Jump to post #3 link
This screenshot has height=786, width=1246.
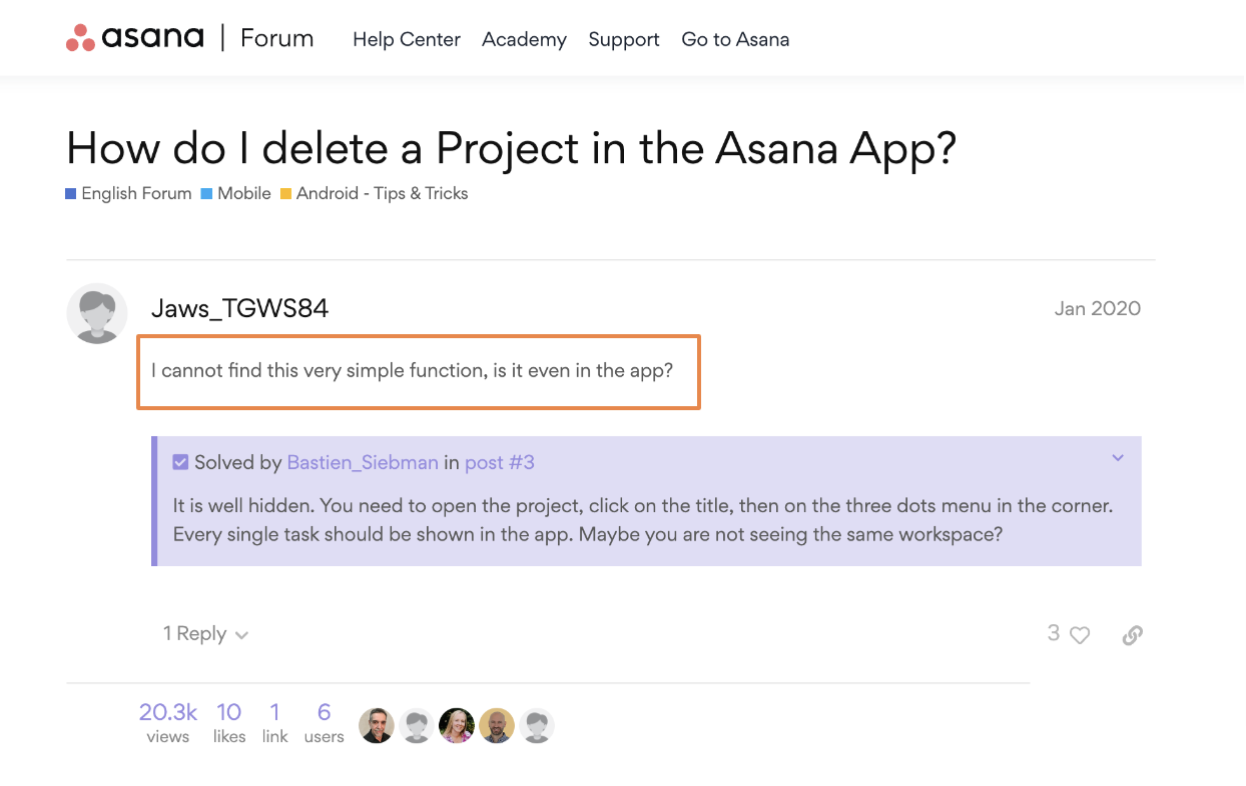pos(500,462)
